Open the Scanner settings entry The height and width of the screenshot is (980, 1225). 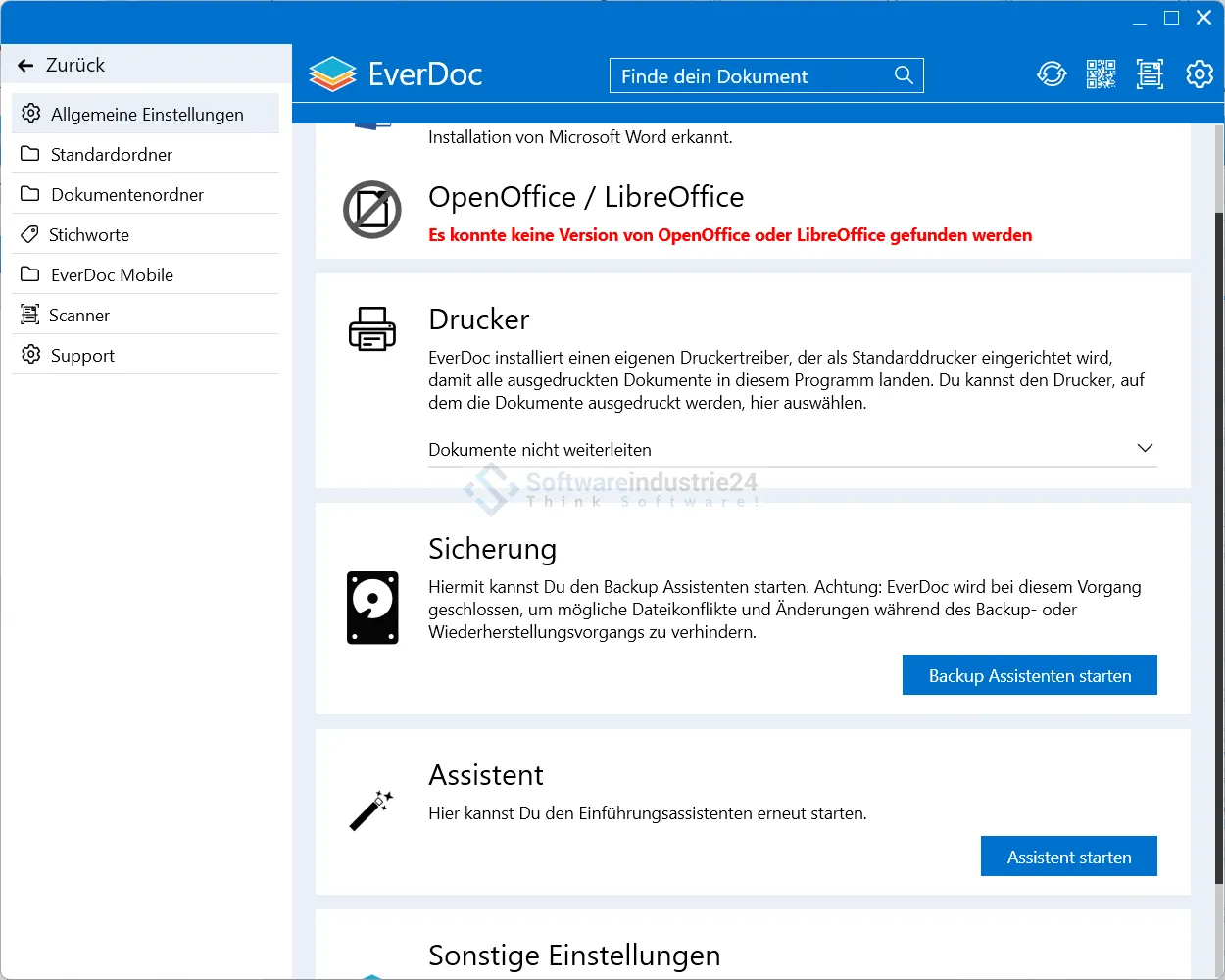78,316
